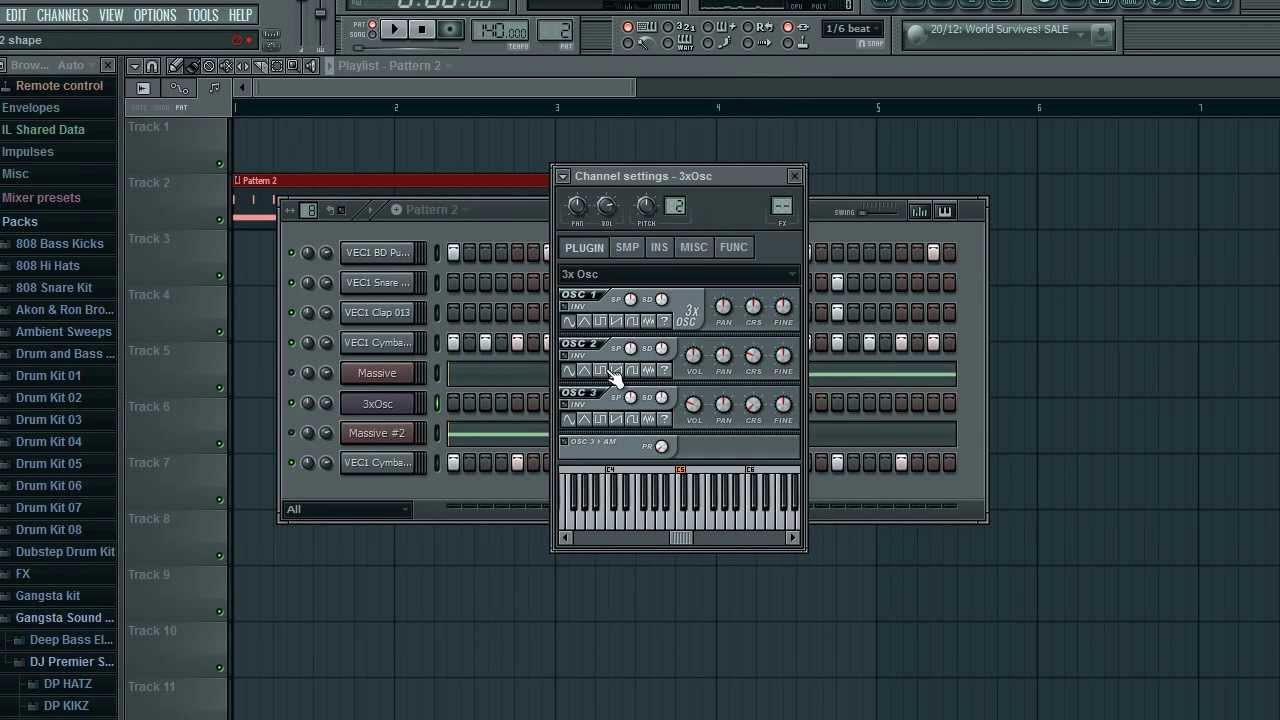Select the playback speaker tool in playlist toolbar
This screenshot has height=720, width=1280.
pyautogui.click(x=311, y=66)
